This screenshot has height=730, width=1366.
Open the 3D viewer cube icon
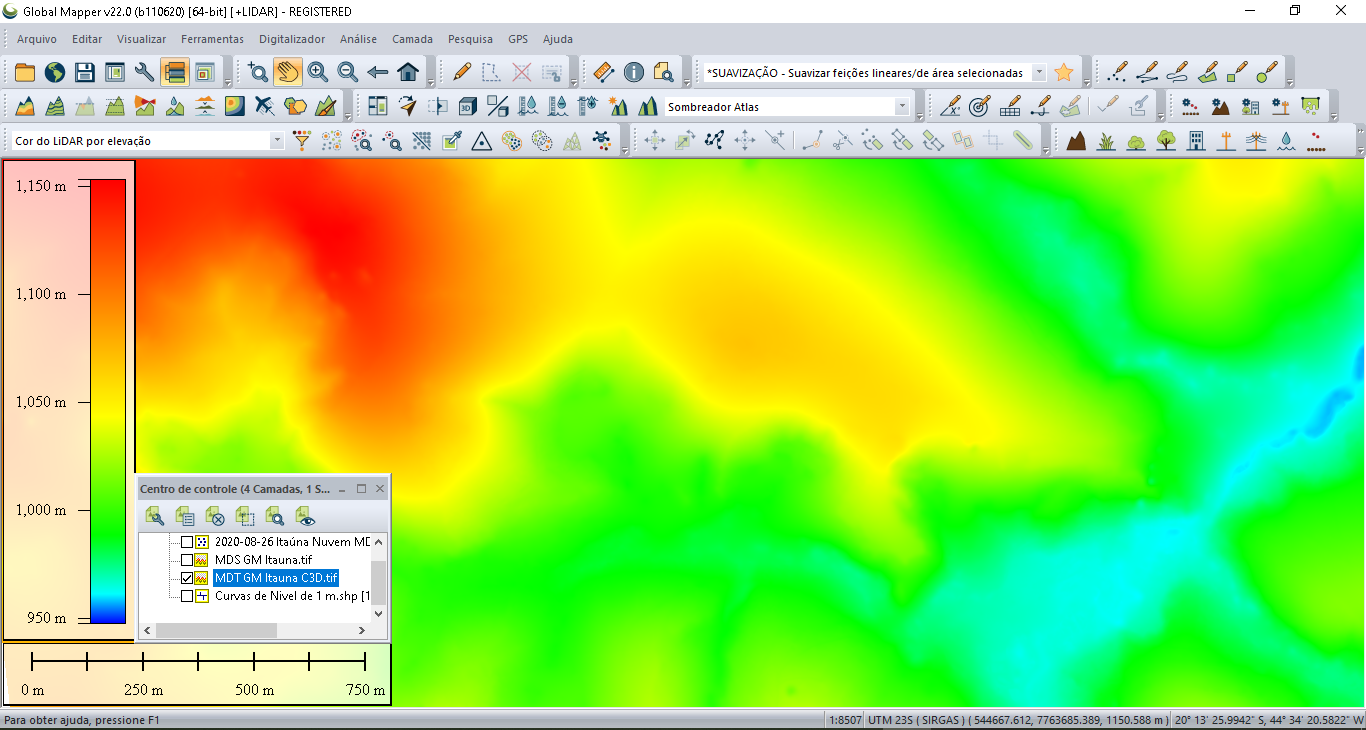pos(468,106)
